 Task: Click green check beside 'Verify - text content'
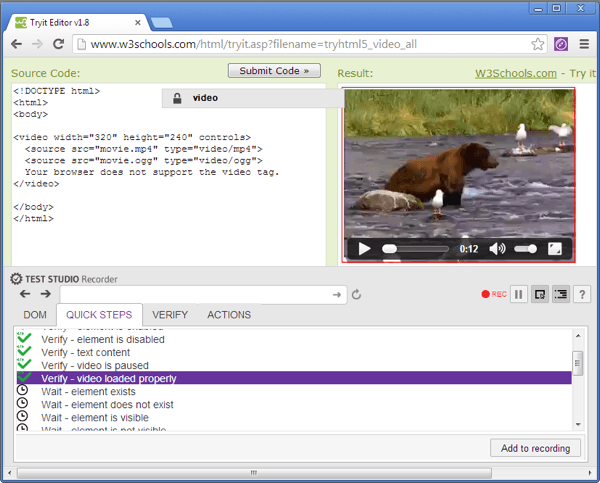pos(24,351)
